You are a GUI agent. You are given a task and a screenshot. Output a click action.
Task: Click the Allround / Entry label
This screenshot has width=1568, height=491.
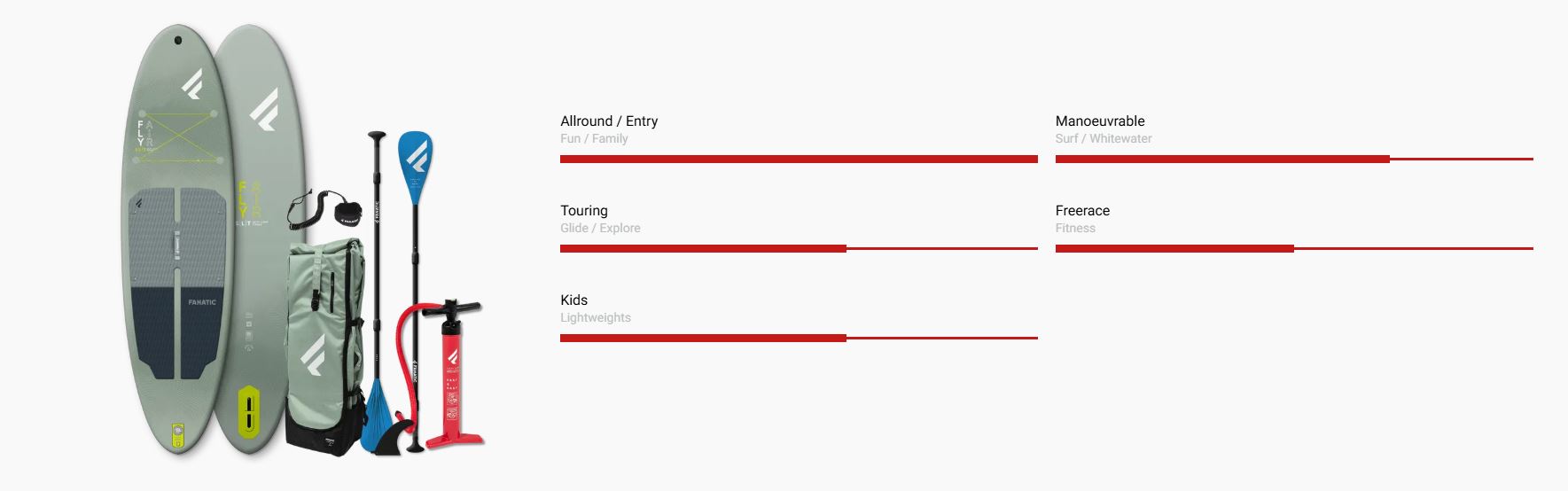pos(609,121)
